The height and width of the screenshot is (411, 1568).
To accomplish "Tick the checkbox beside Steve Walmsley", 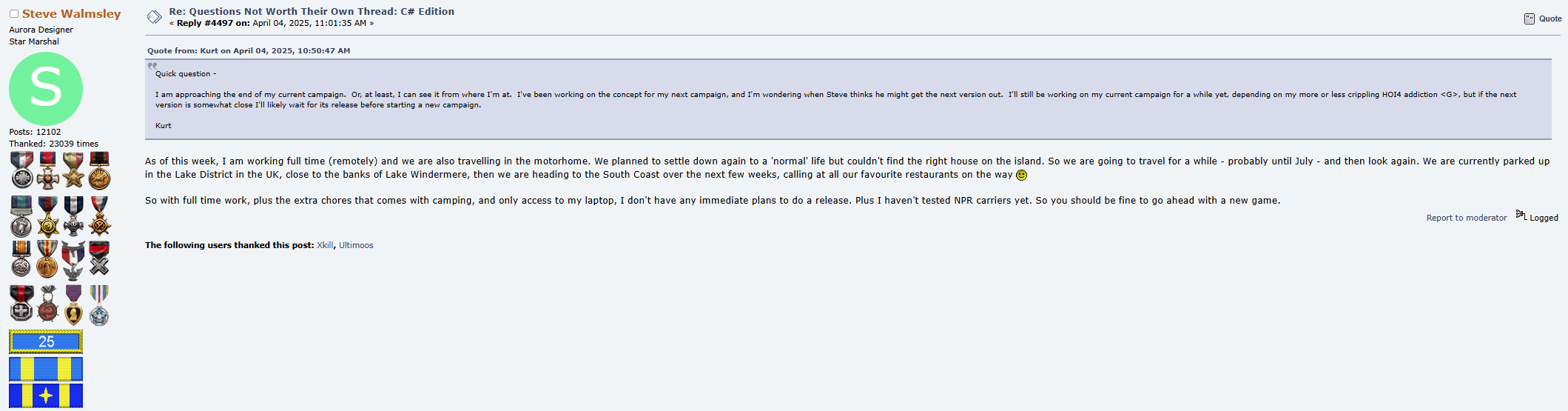I will click(x=14, y=14).
